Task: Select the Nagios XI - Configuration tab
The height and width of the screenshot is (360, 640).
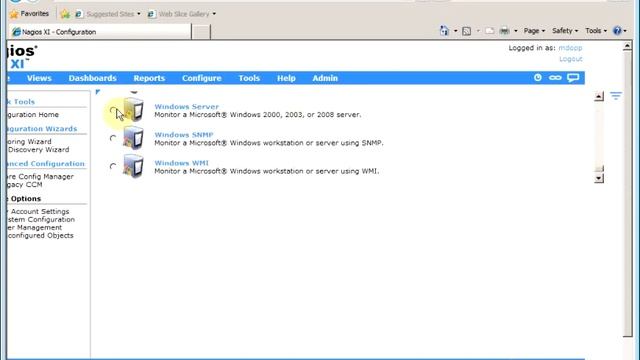Action: click(x=100, y=32)
